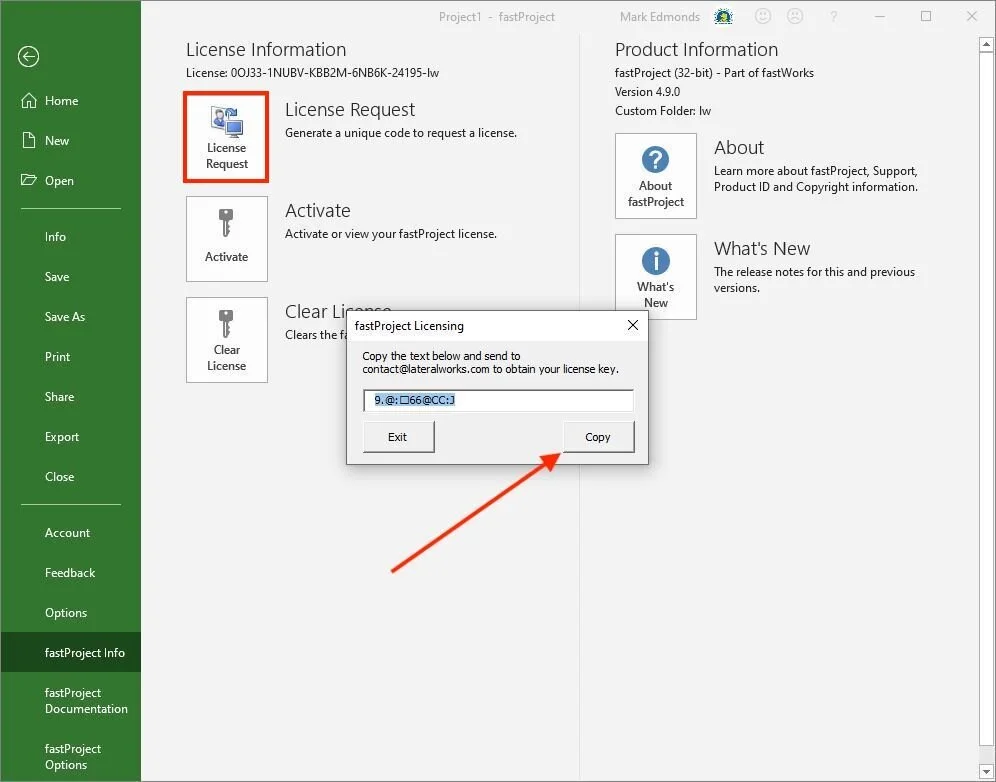Click the Home house icon
The height and width of the screenshot is (782, 996).
[x=29, y=100]
